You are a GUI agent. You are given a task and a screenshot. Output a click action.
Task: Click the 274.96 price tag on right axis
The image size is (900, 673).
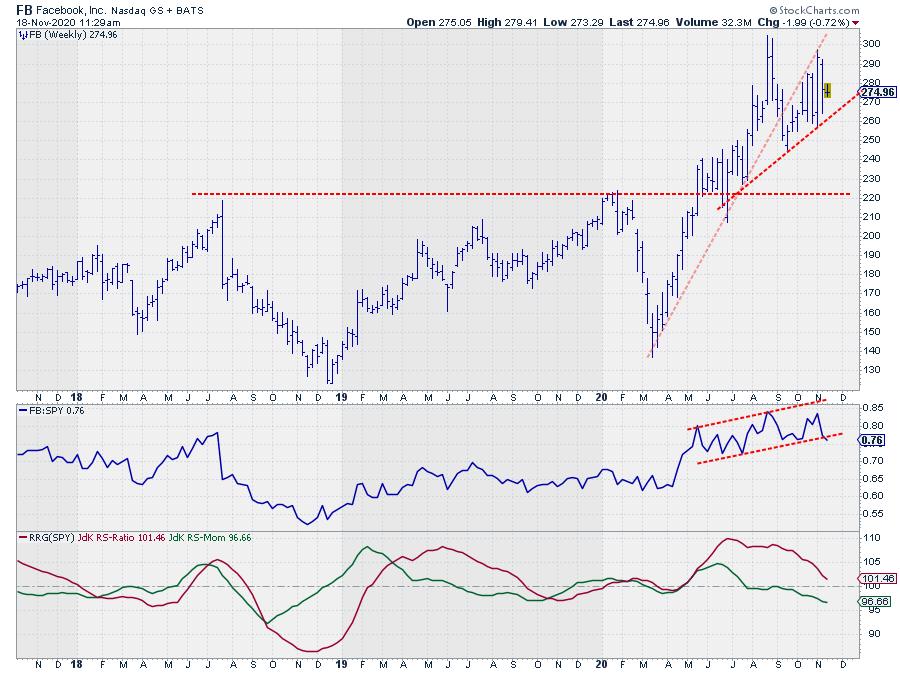(877, 92)
